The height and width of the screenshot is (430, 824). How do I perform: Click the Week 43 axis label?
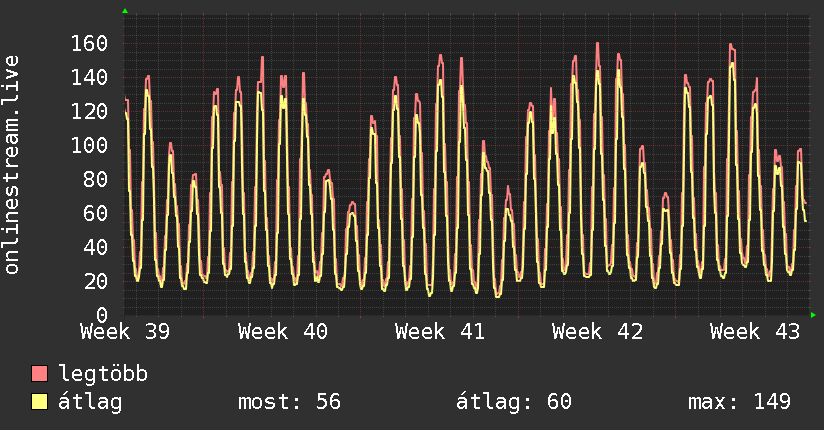click(755, 332)
